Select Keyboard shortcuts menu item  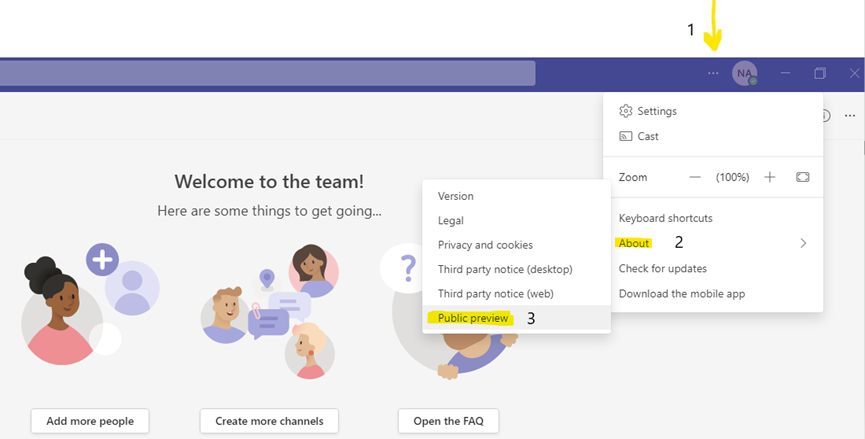665,218
